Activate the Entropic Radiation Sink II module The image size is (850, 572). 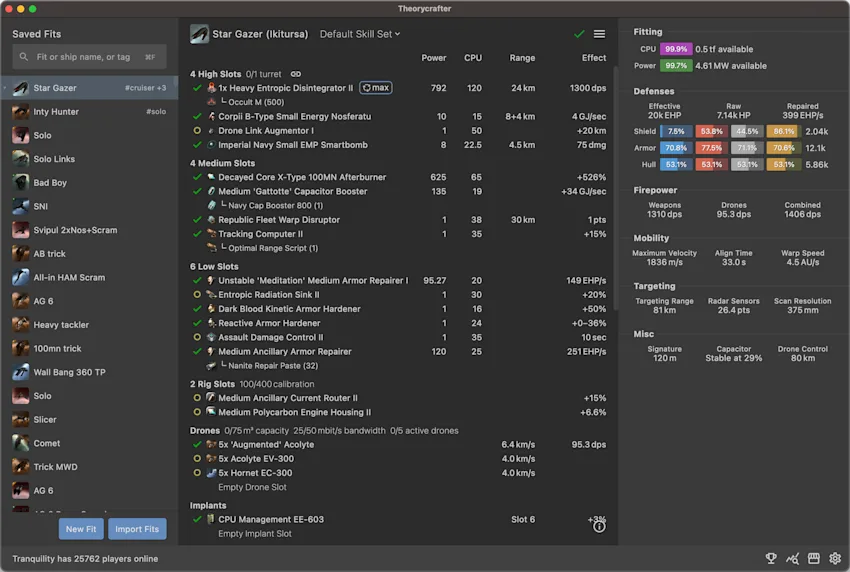197,294
